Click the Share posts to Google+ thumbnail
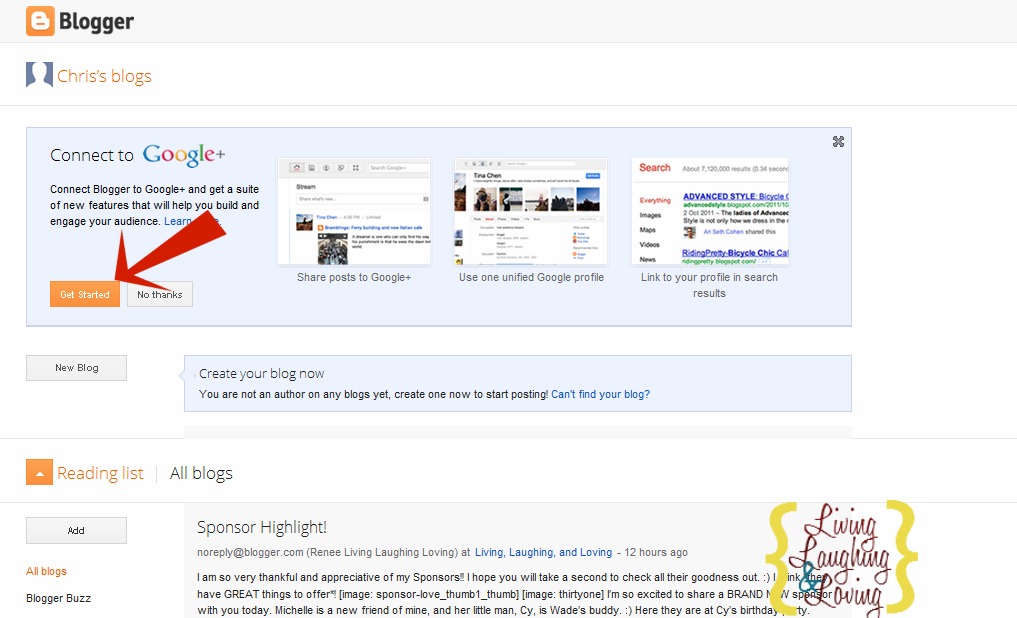The height and width of the screenshot is (618, 1017). click(x=354, y=211)
